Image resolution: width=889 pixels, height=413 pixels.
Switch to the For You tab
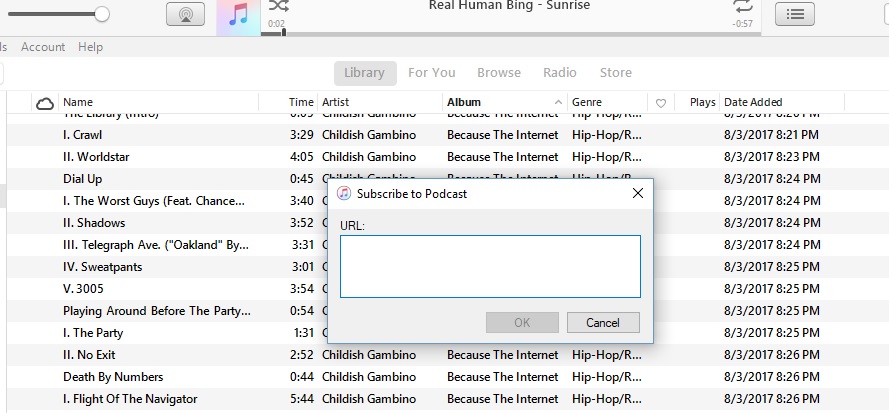[x=431, y=73]
